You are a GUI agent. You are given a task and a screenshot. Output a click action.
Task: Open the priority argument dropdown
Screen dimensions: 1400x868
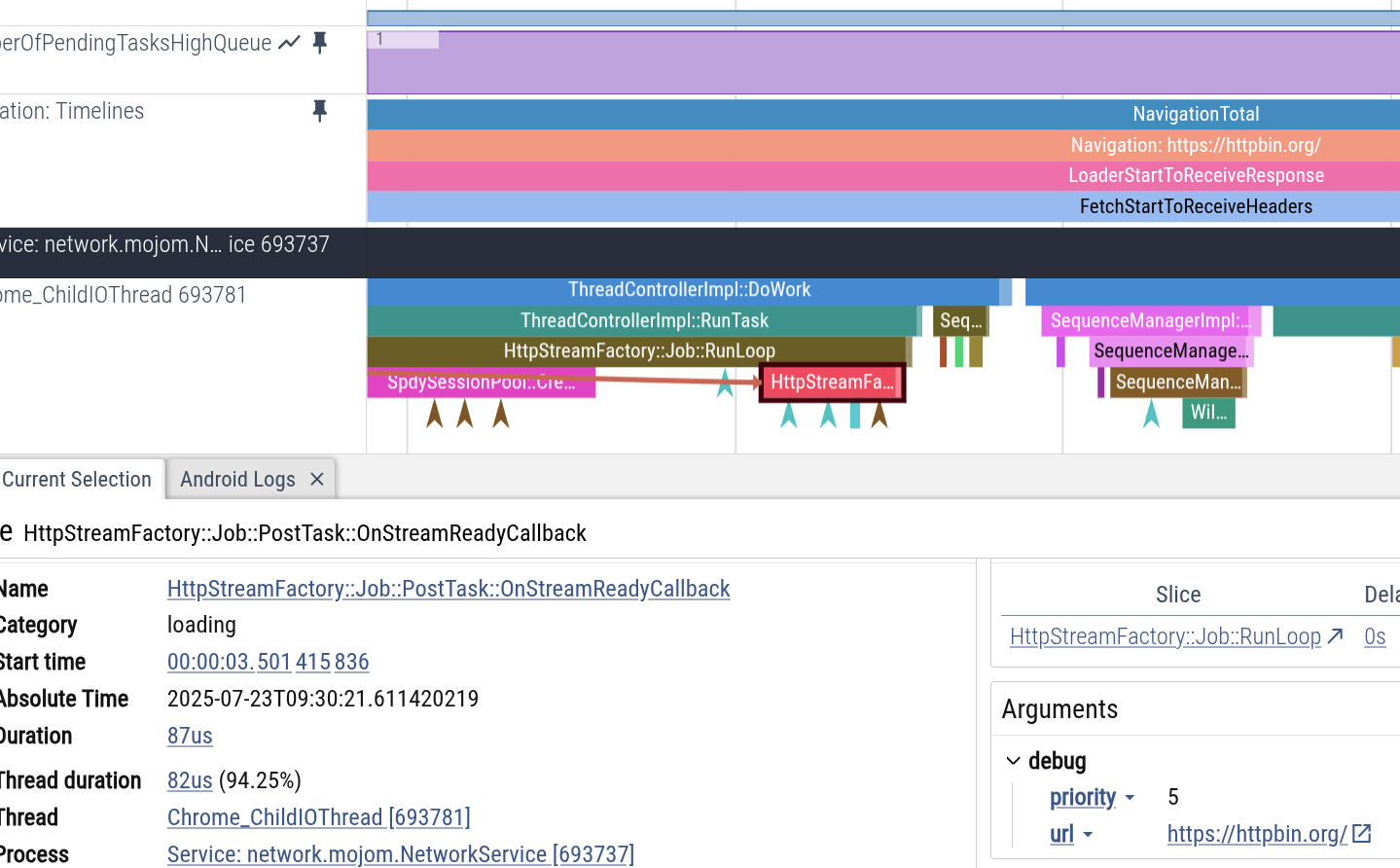(1130, 798)
